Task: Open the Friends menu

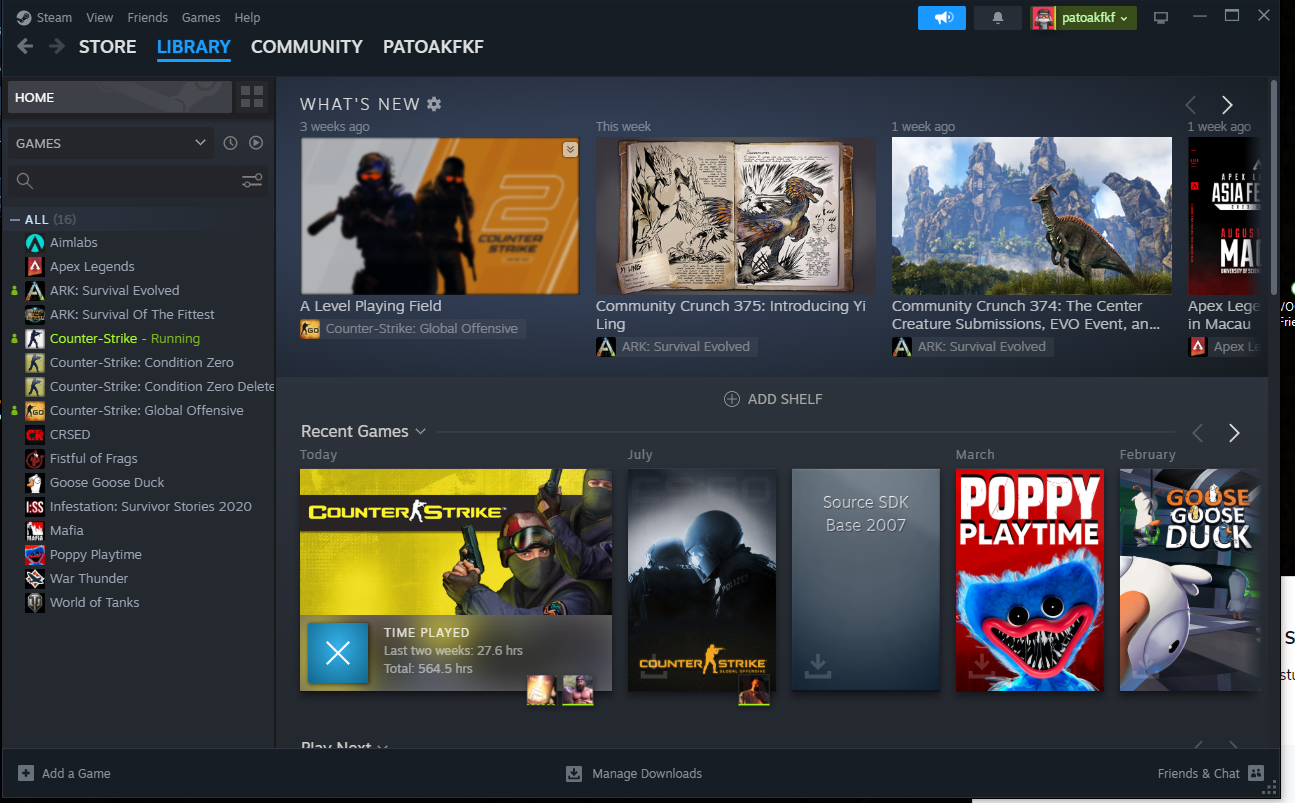Action: 147,18
